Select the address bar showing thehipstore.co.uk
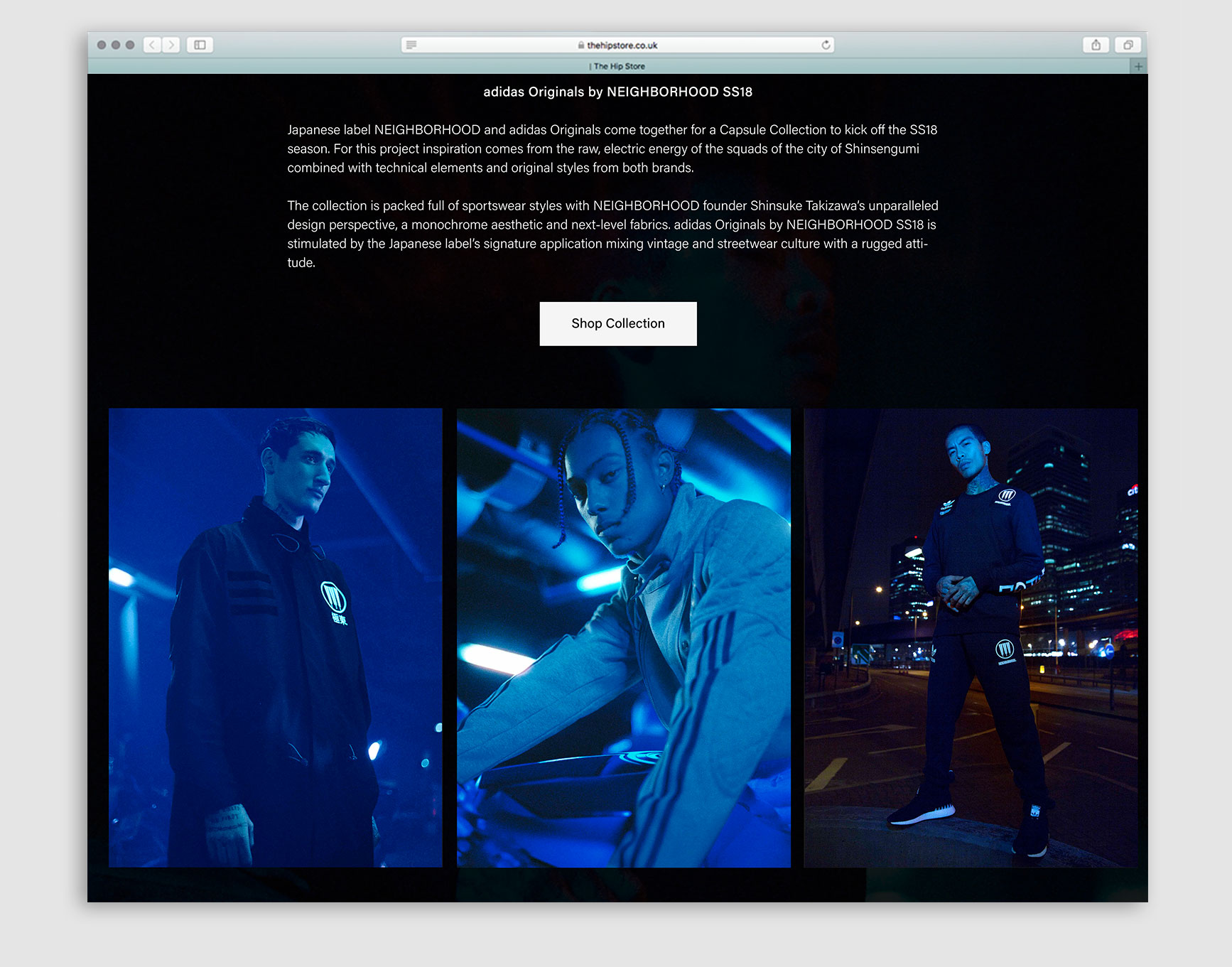This screenshot has height=967, width=1232. point(617,45)
